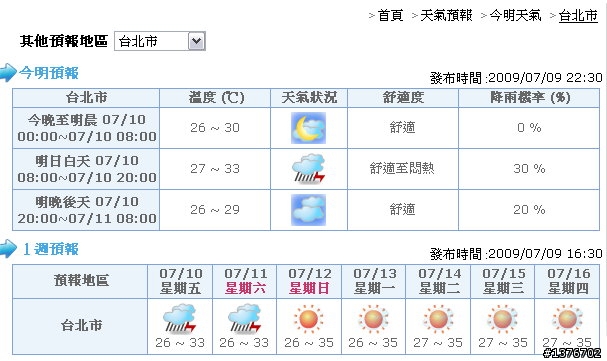Click the sun icon under 07/13 星期一
The height and width of the screenshot is (361, 607).
[373, 319]
